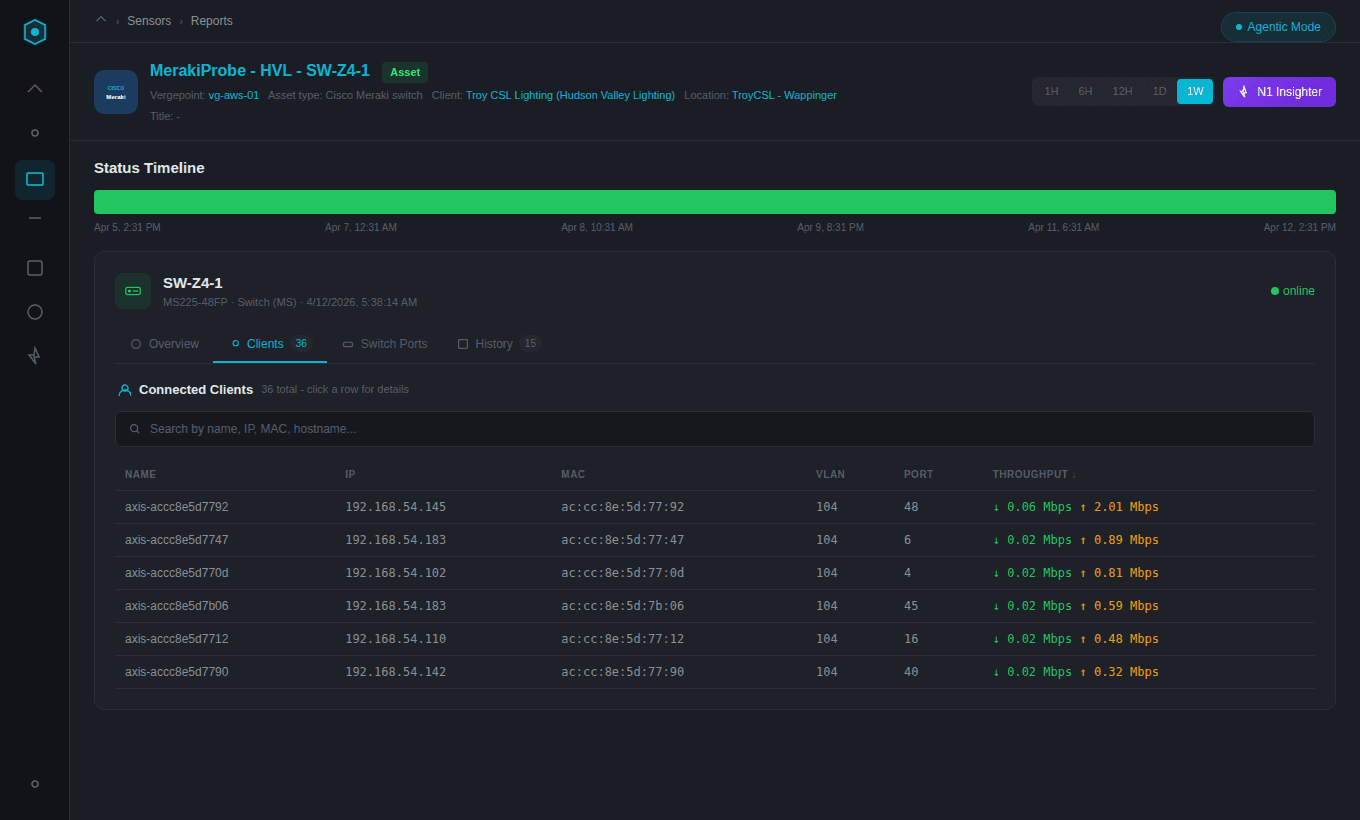Switch to the Clients tab
Screen dimensions: 1360x820
click(270, 344)
